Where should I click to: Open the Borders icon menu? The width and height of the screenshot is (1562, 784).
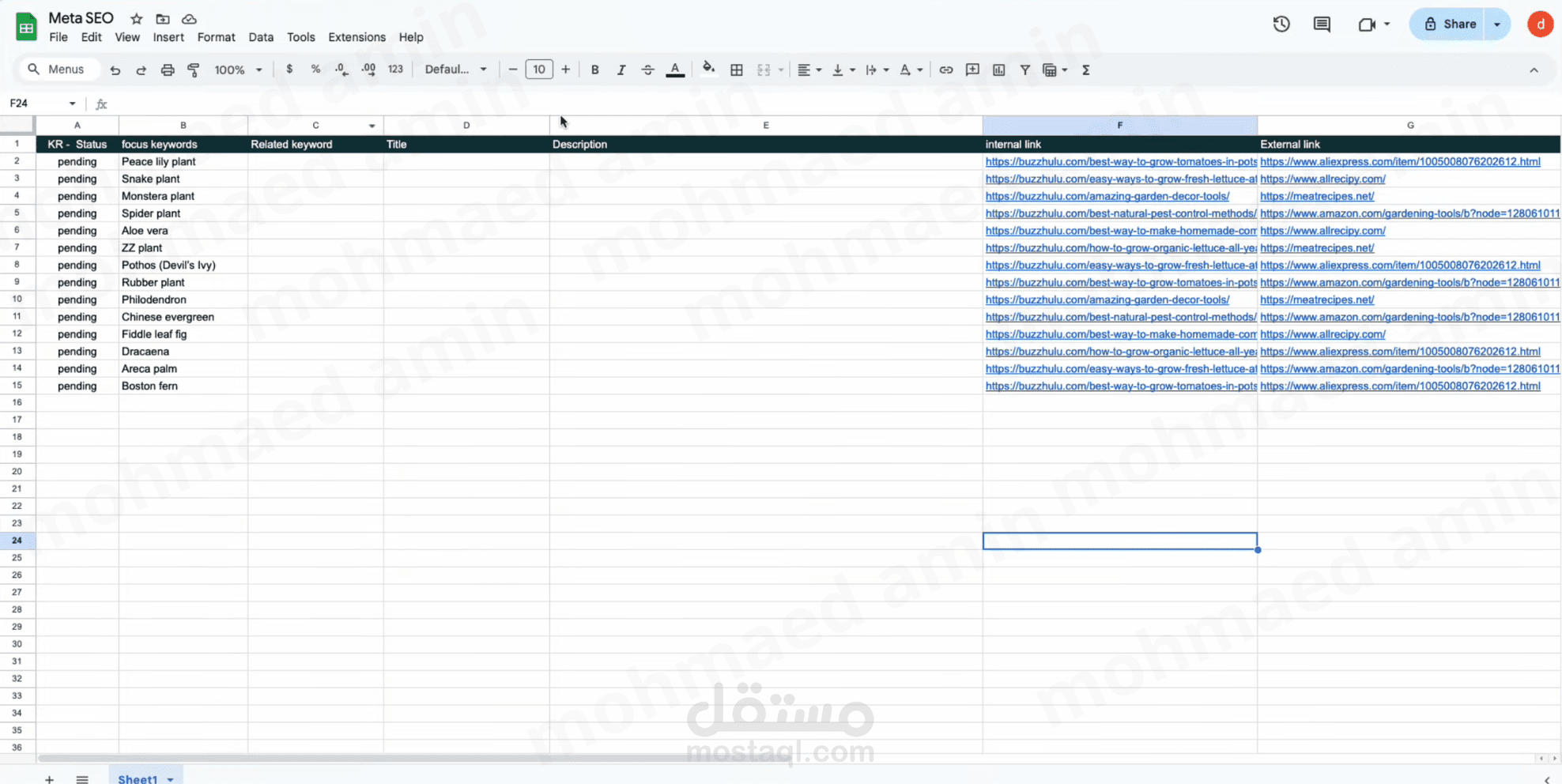pyautogui.click(x=737, y=70)
